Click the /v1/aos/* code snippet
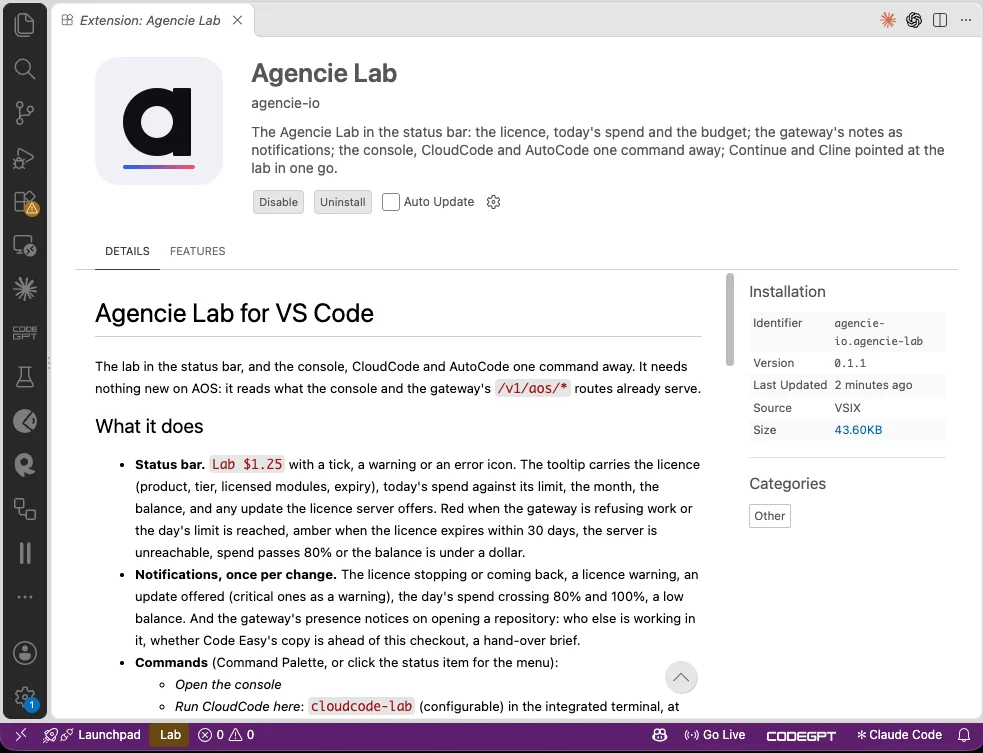 click(533, 388)
